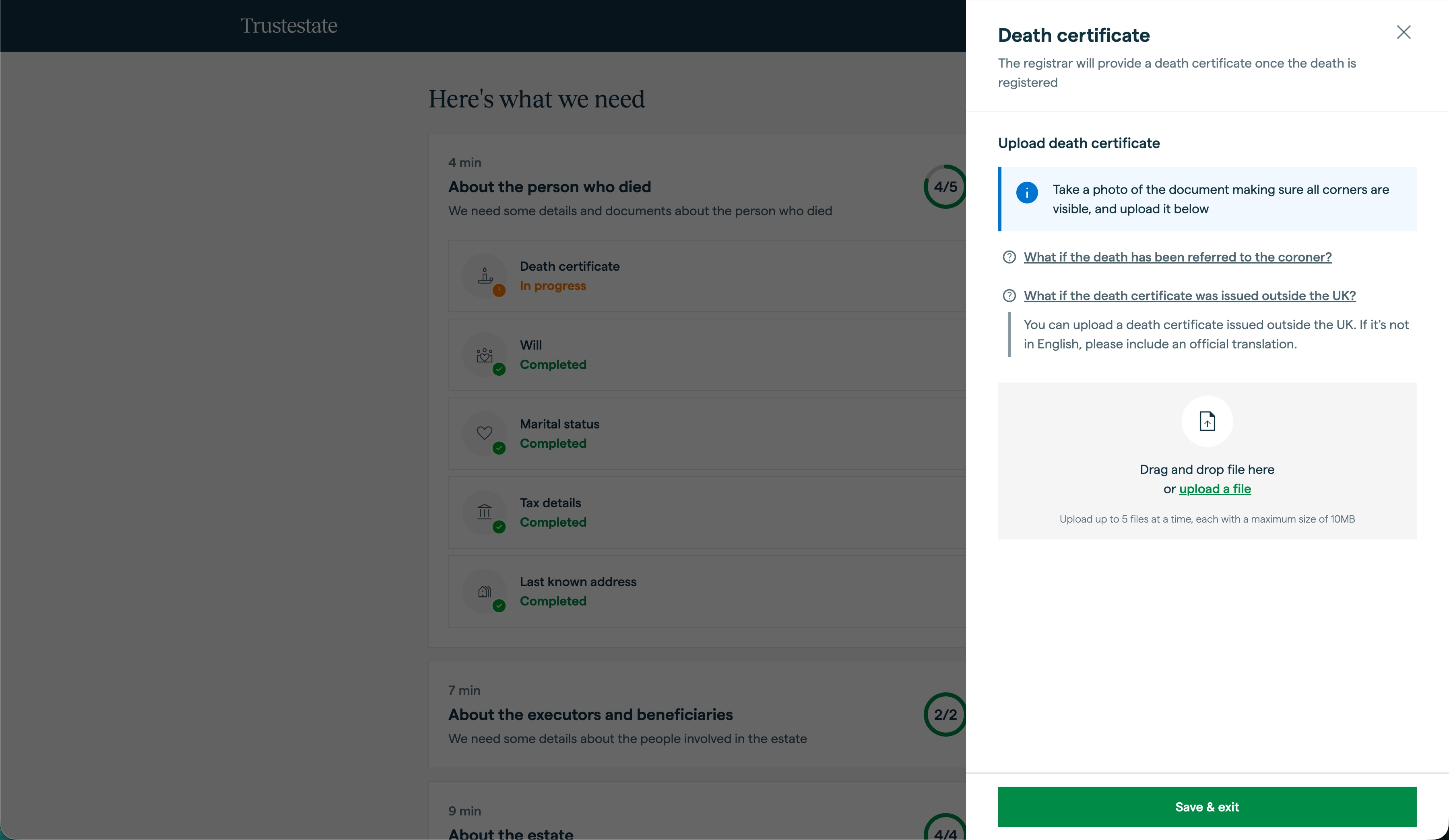Click the blue info icon in the photo tip
The width and height of the screenshot is (1449, 840).
(1027, 192)
